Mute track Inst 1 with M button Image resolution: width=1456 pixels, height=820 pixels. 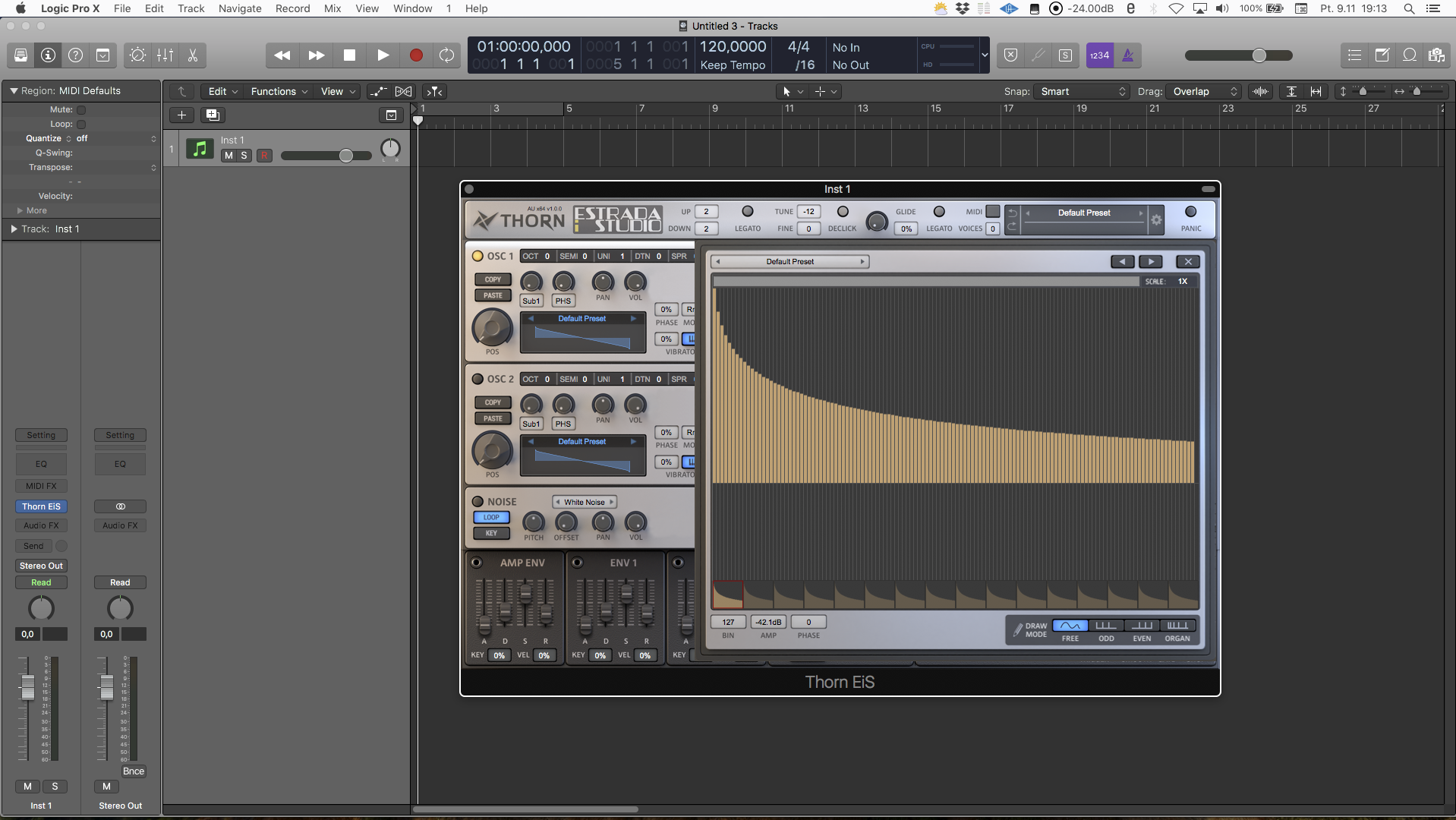point(228,156)
